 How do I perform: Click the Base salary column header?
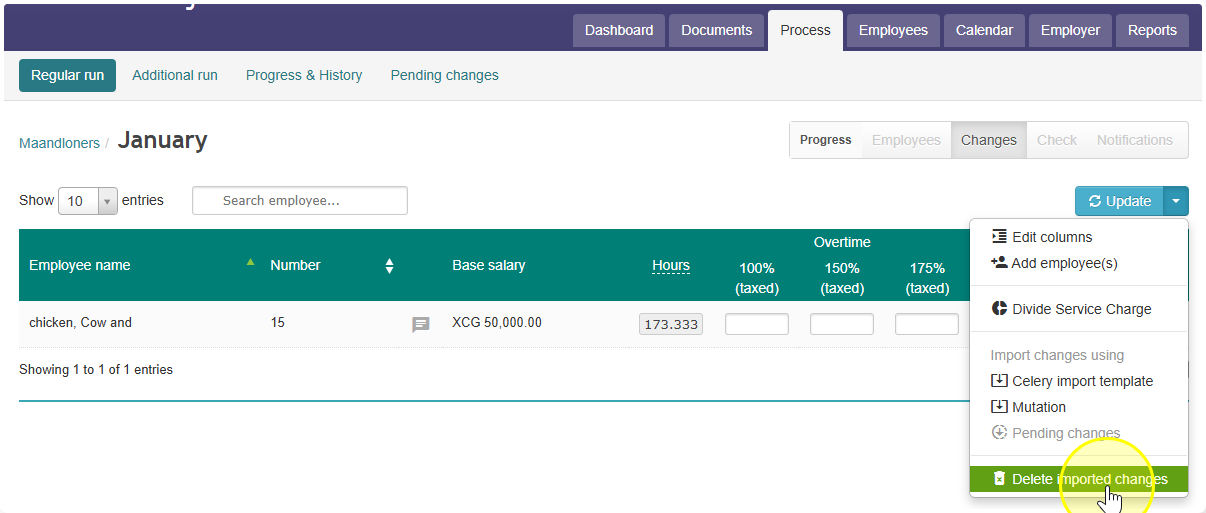coord(488,265)
